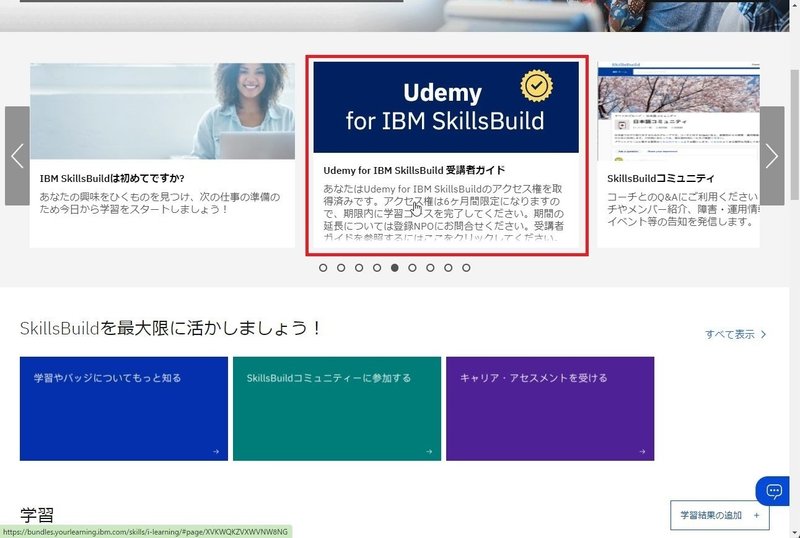Select the sixth carousel indicator dot

pos(412,267)
